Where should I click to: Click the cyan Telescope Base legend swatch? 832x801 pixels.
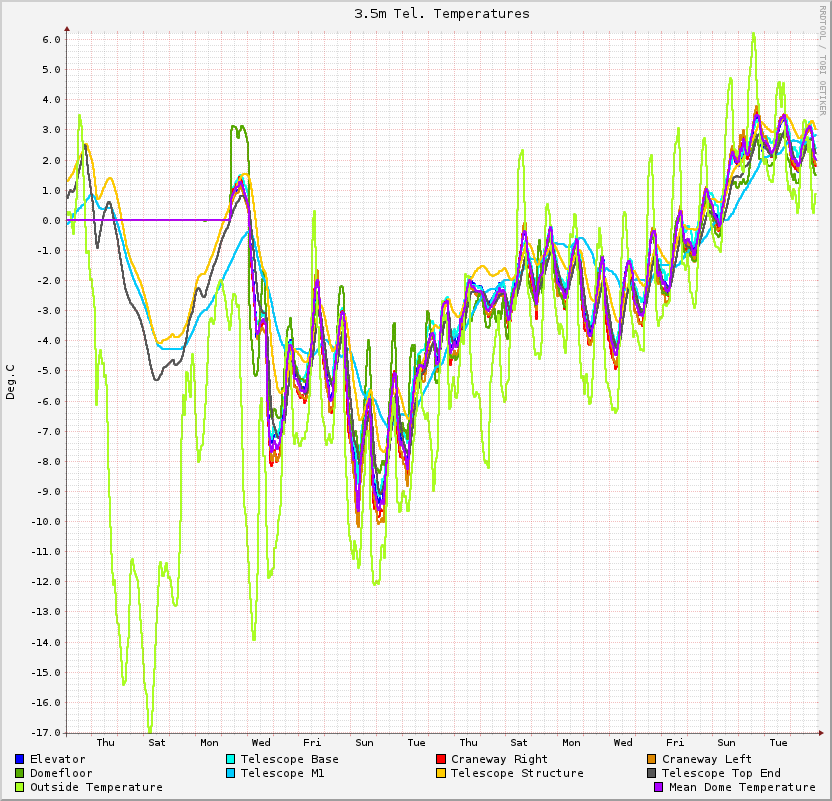[231, 760]
